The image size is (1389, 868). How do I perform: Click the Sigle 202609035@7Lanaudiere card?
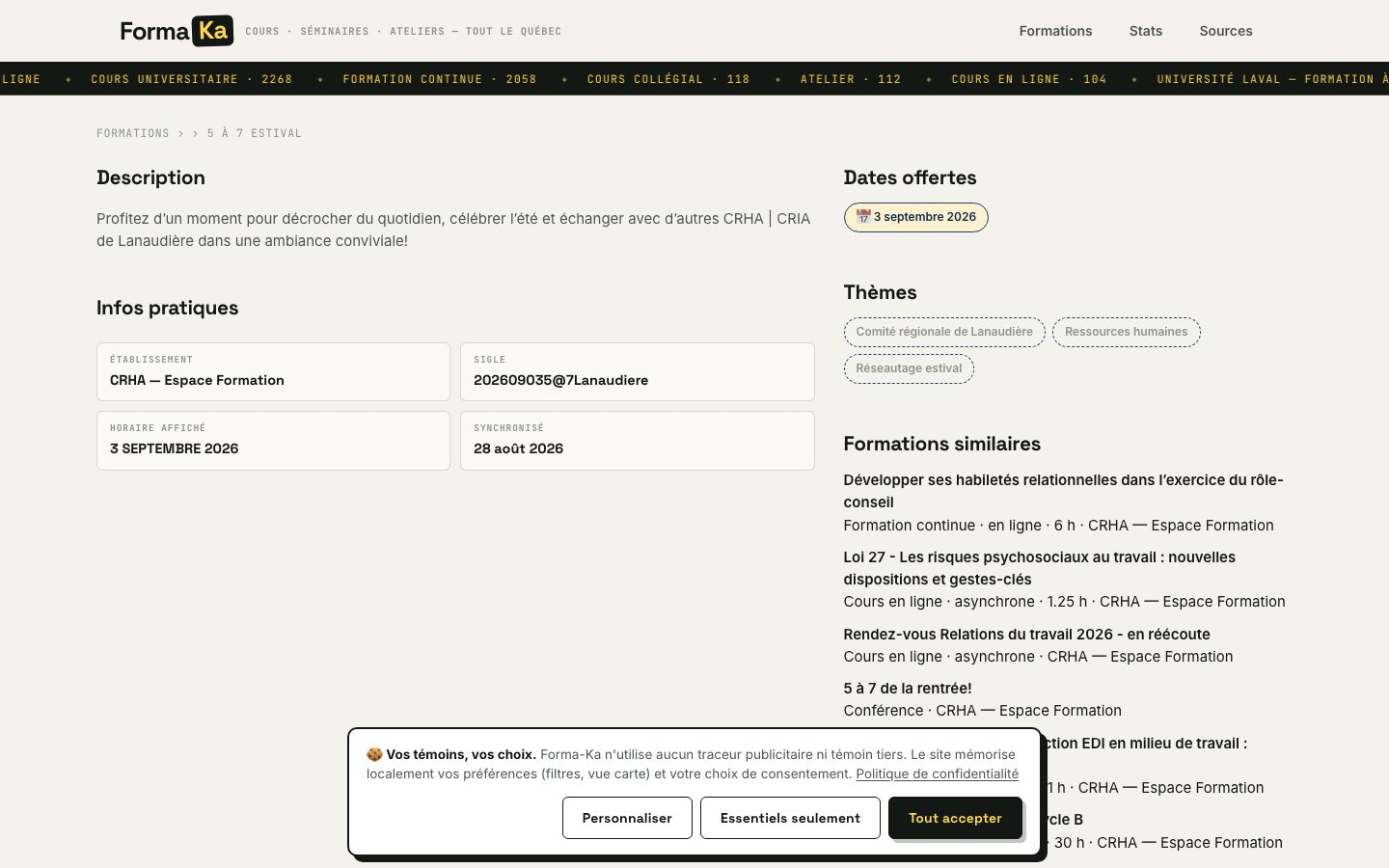point(637,371)
